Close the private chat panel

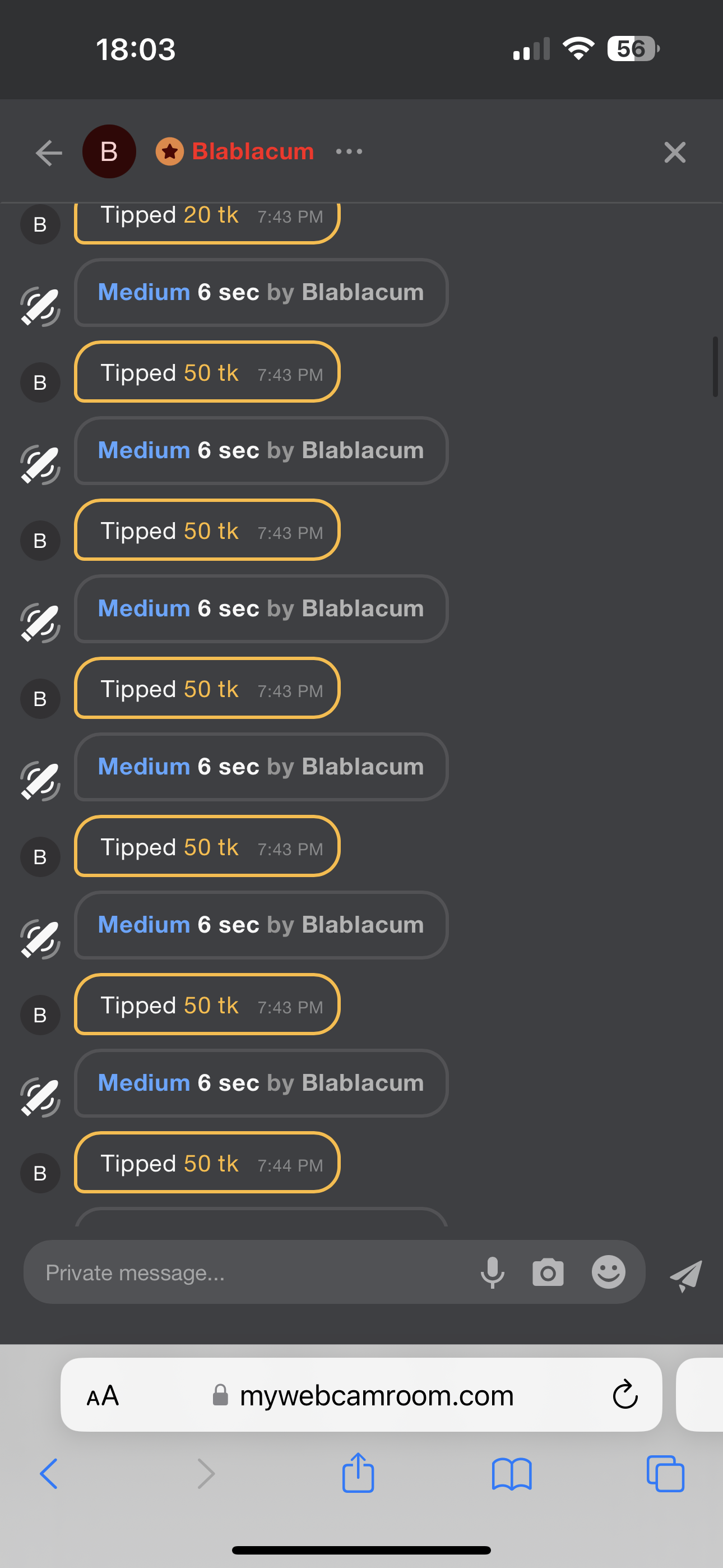coord(674,152)
